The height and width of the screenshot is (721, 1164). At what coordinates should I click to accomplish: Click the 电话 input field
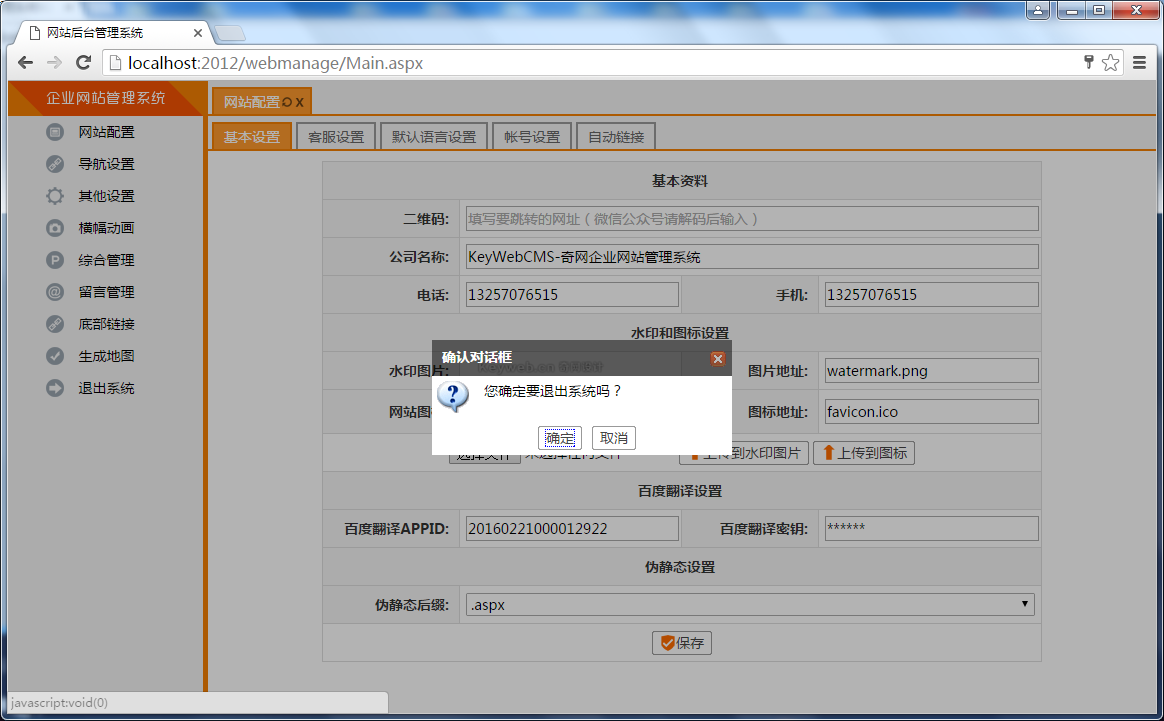coord(572,295)
